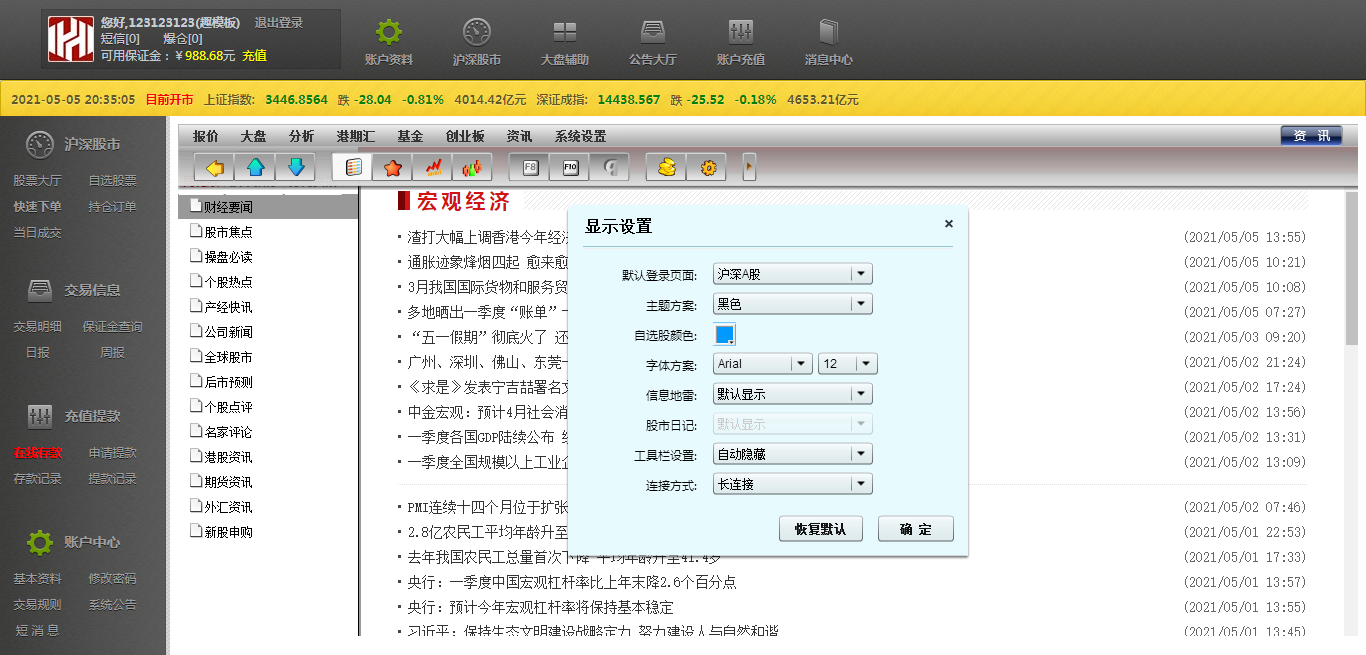
Task: Click the 大盘辅助 grid icon
Action: [x=564, y=43]
